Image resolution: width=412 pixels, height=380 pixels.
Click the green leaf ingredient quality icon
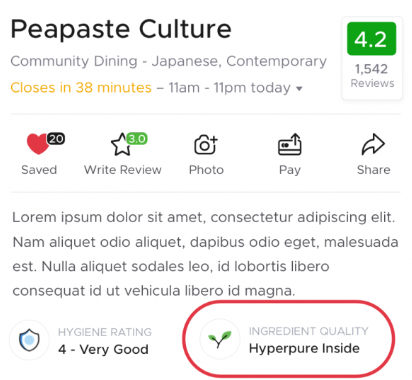220,339
